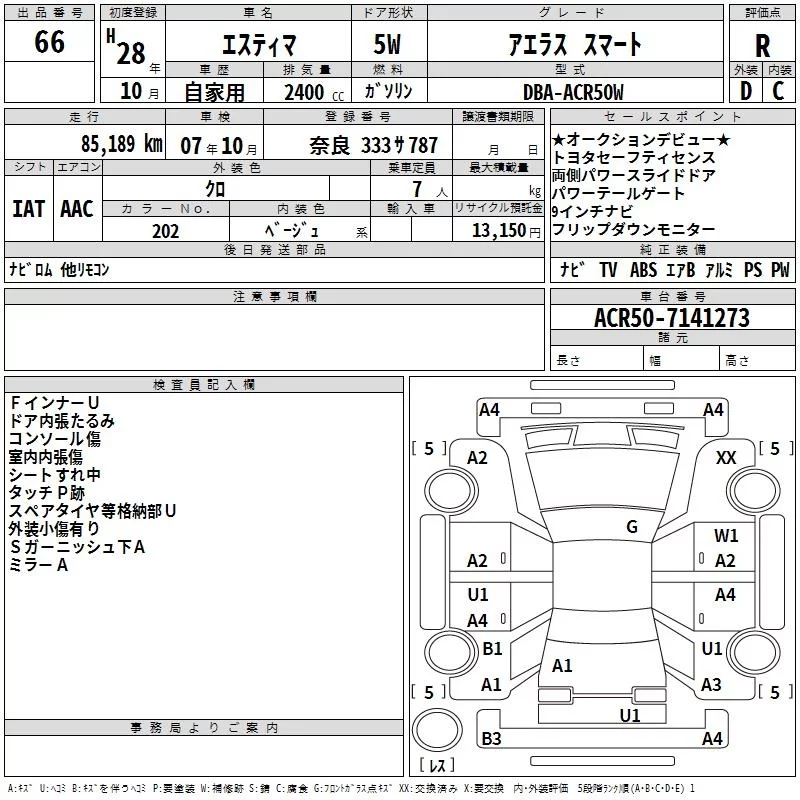This screenshot has width=800, height=800.
Task: Click the inspector note "コンソール傷"
Action: click(x=55, y=439)
